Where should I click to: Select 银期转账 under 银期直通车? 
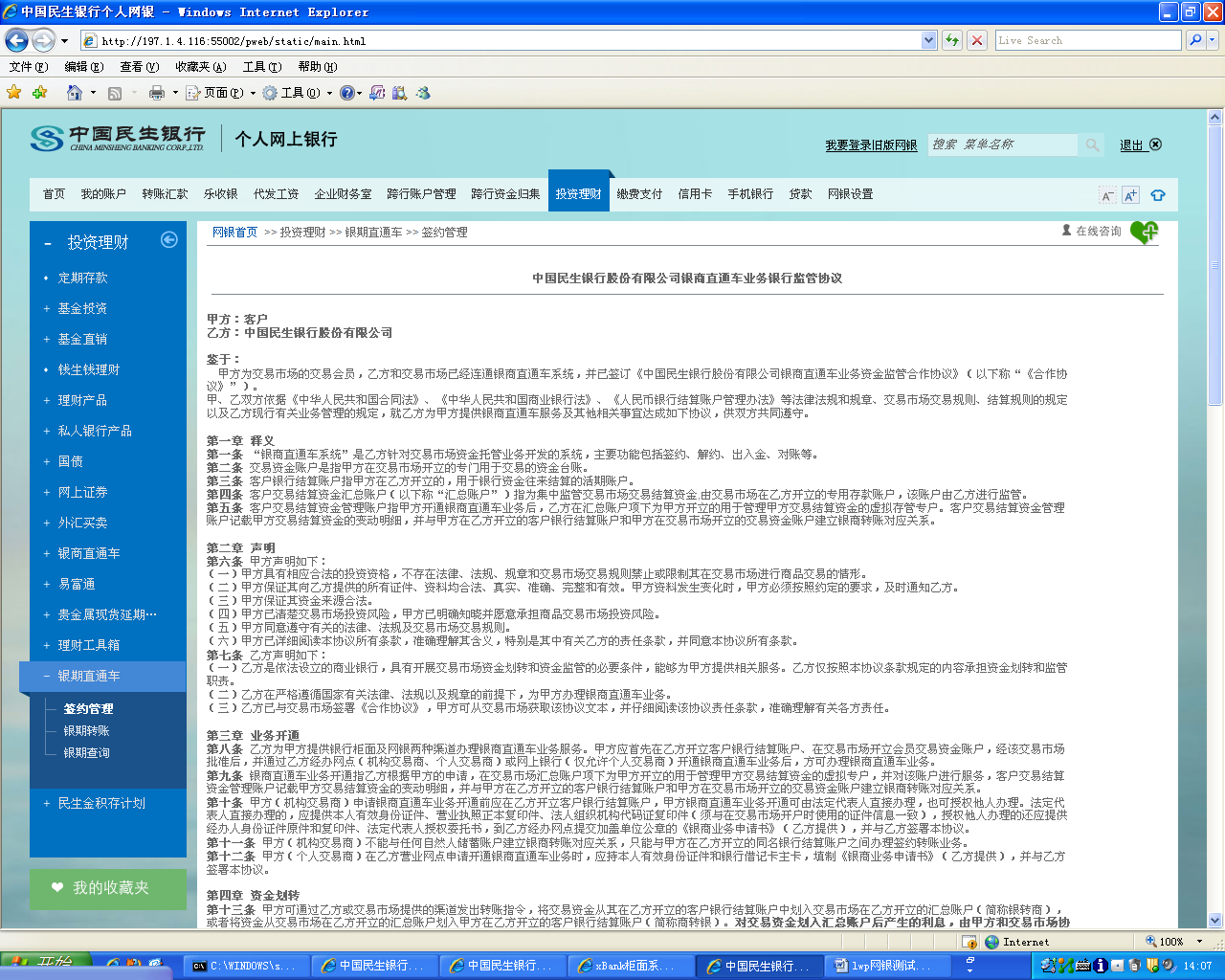coord(86,730)
